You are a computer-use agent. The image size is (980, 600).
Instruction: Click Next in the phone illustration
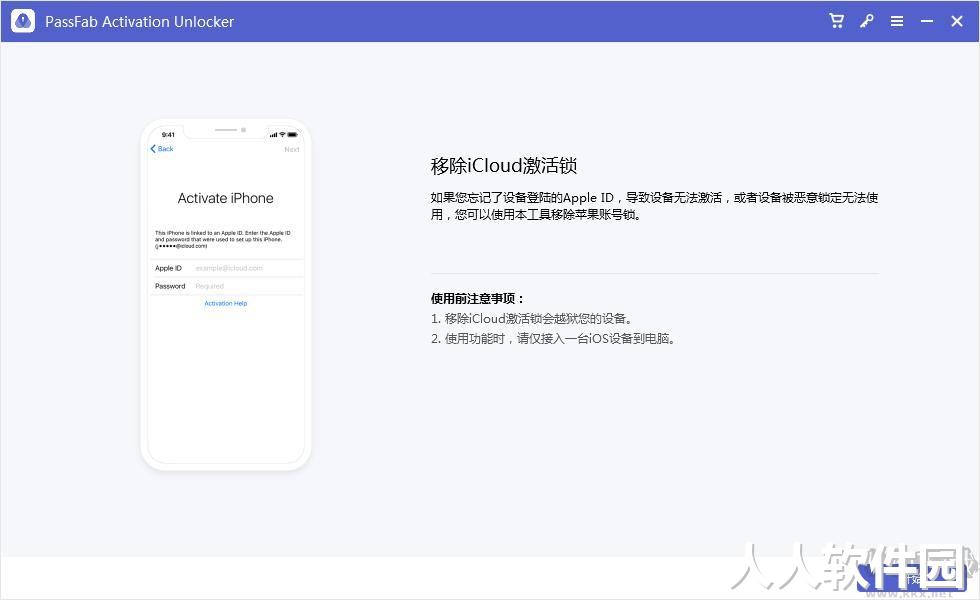point(291,149)
